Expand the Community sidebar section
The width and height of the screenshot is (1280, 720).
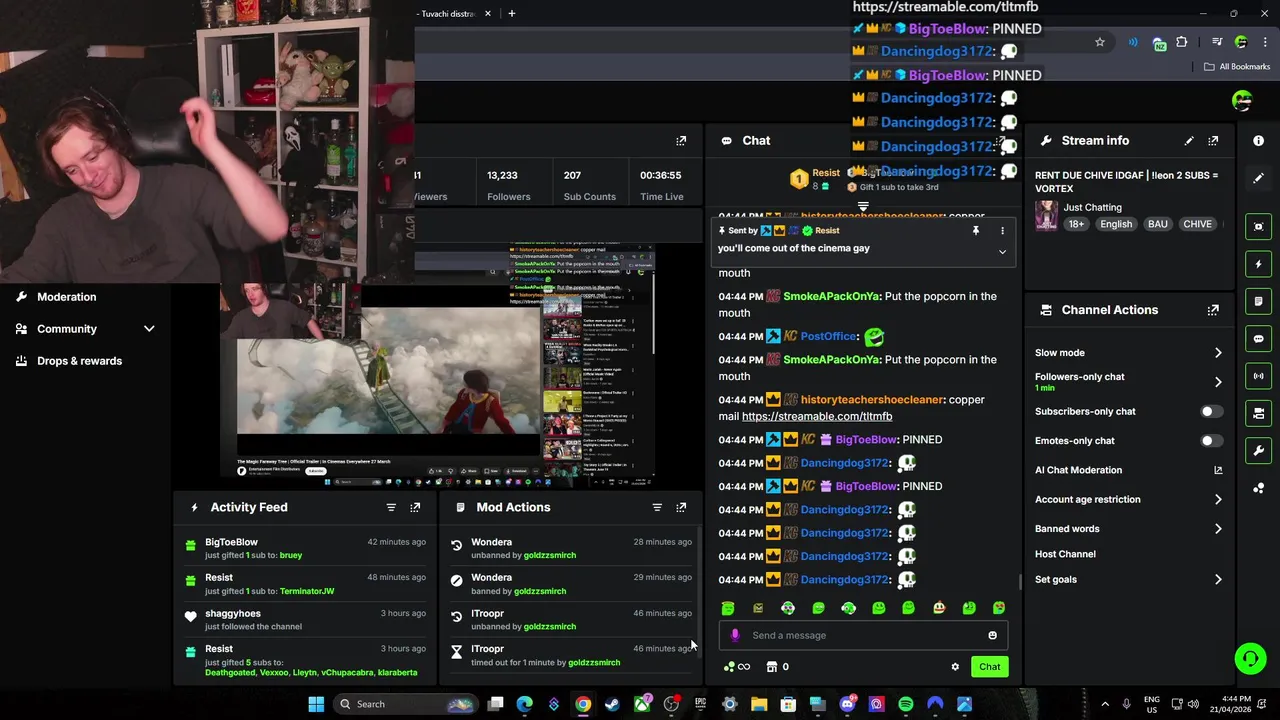click(x=149, y=329)
